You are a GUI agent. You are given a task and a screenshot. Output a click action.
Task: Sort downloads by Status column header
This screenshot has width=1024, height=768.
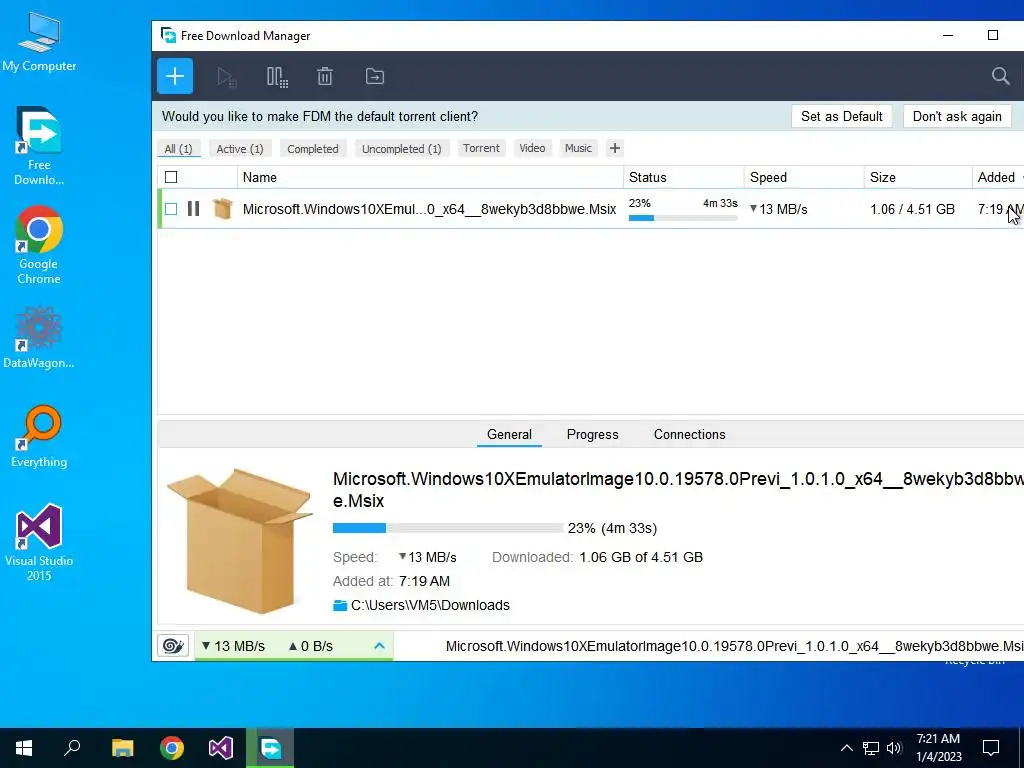point(683,177)
